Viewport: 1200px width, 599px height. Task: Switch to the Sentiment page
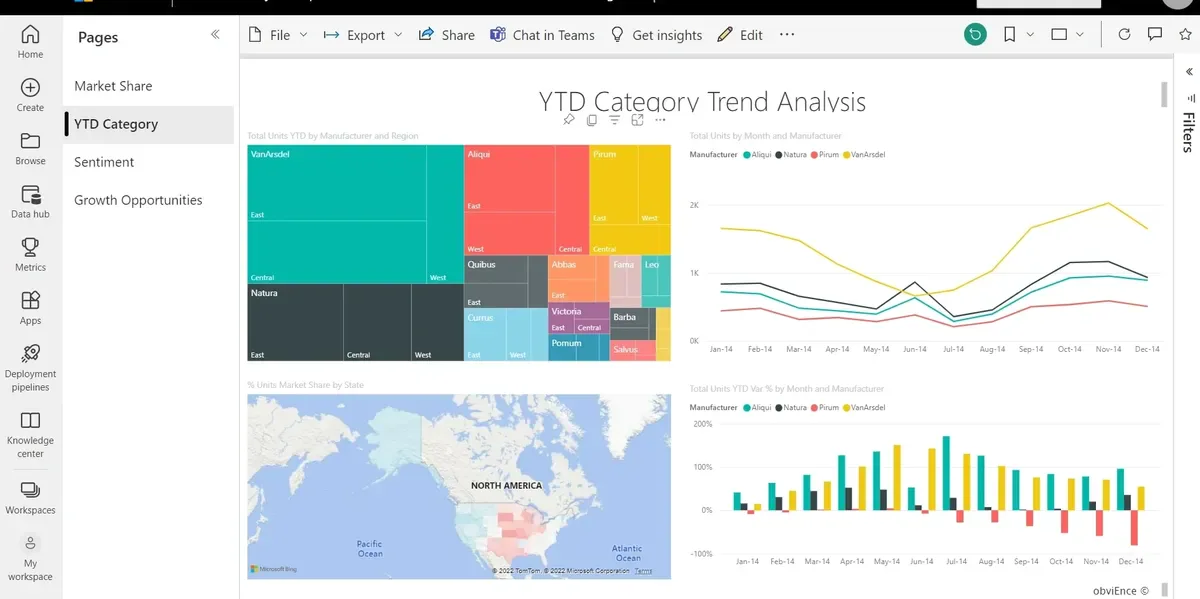pyautogui.click(x=104, y=162)
